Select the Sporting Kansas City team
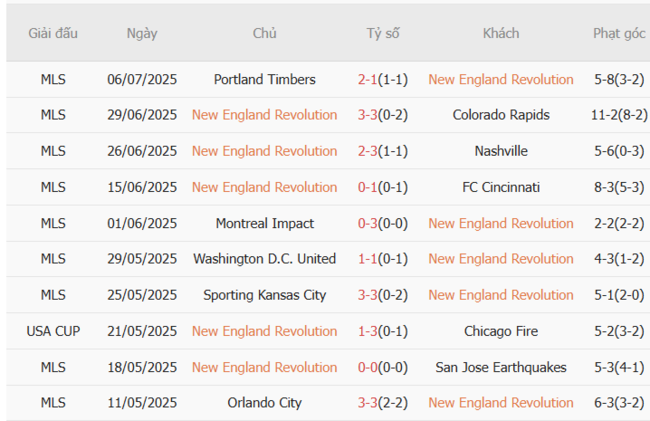650x421 pixels. (x=265, y=295)
